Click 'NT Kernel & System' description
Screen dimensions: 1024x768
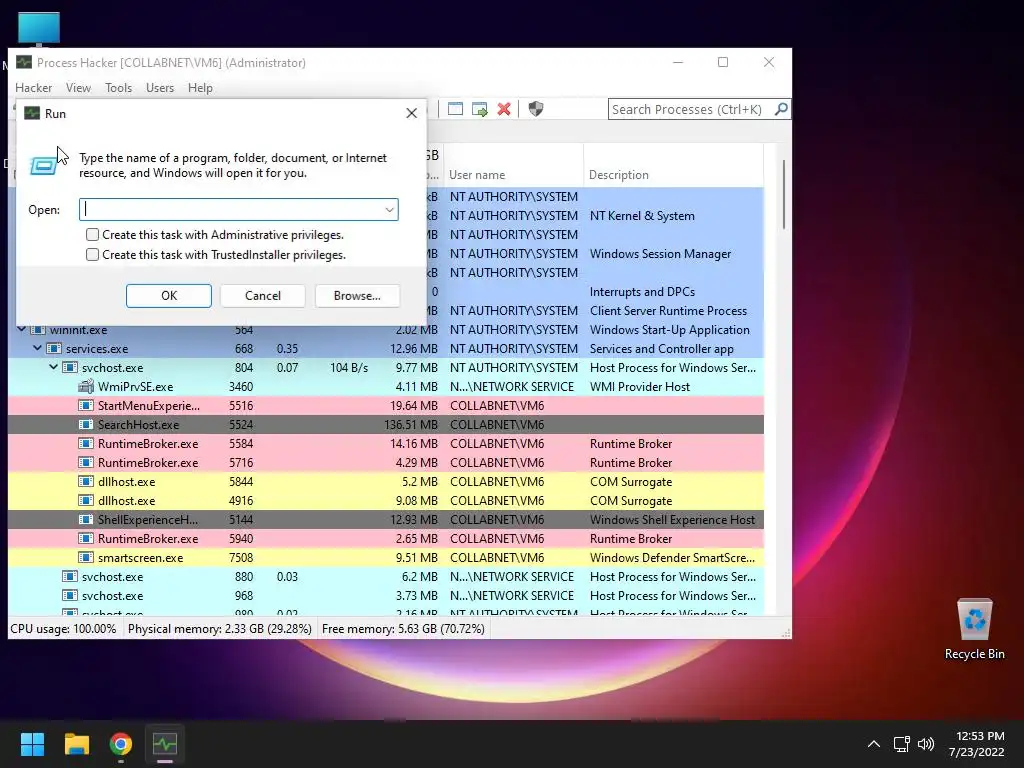point(642,216)
